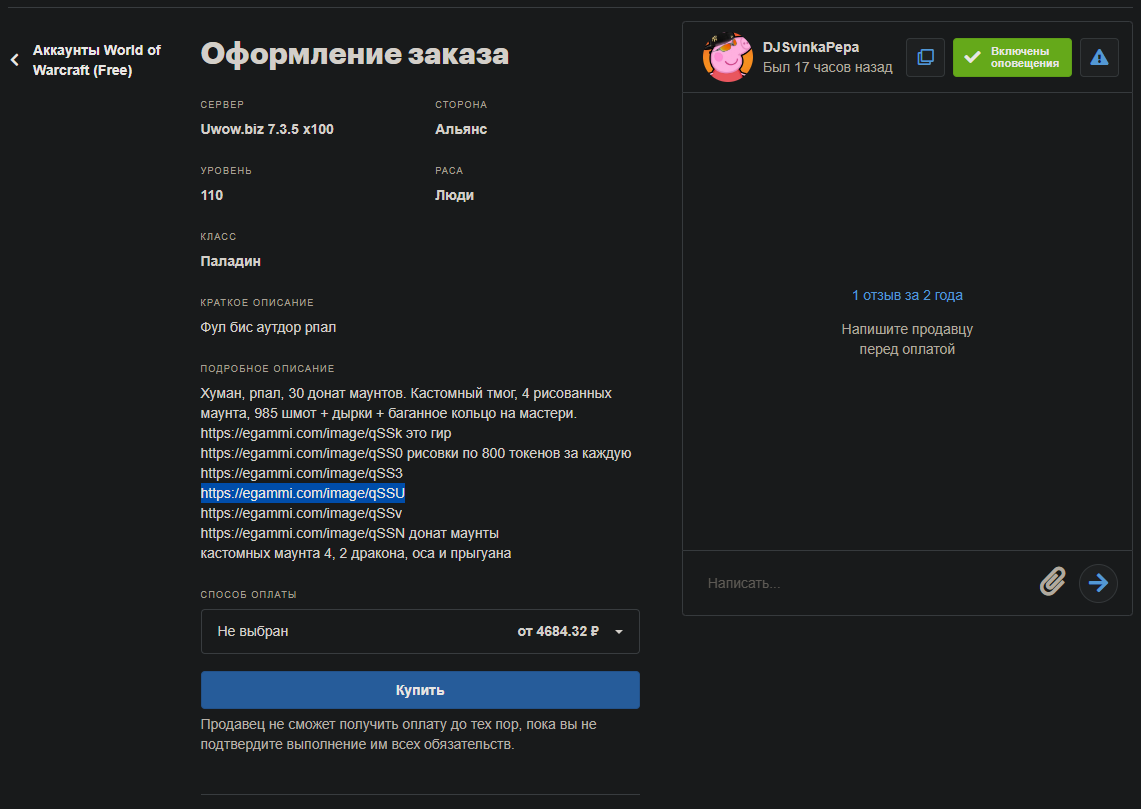Screen dimensions: 1141x809
Task: Click the price от 4684.32 ₽
Action: pos(558,631)
